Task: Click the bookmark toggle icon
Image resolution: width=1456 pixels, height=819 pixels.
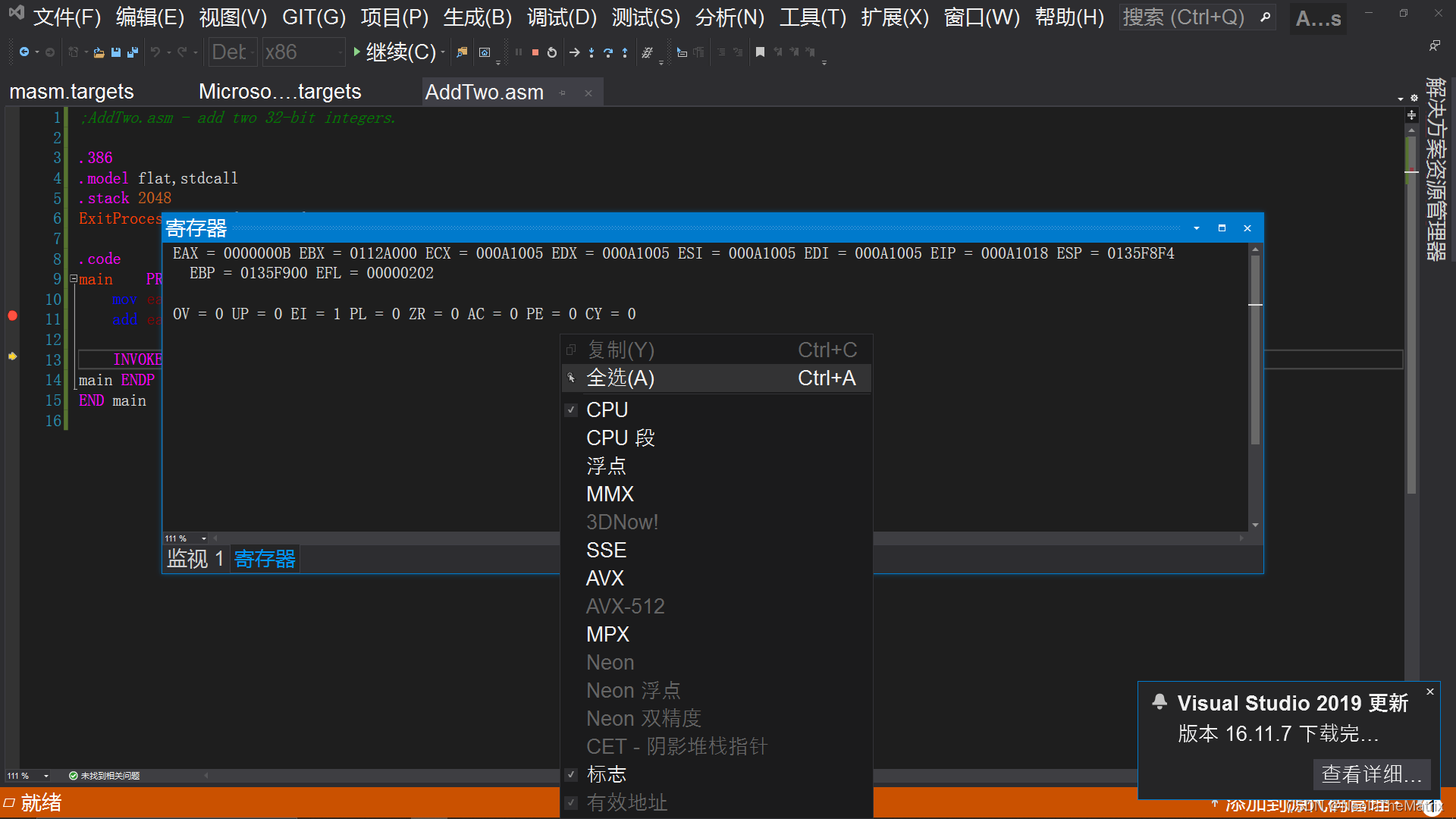Action: (x=760, y=52)
